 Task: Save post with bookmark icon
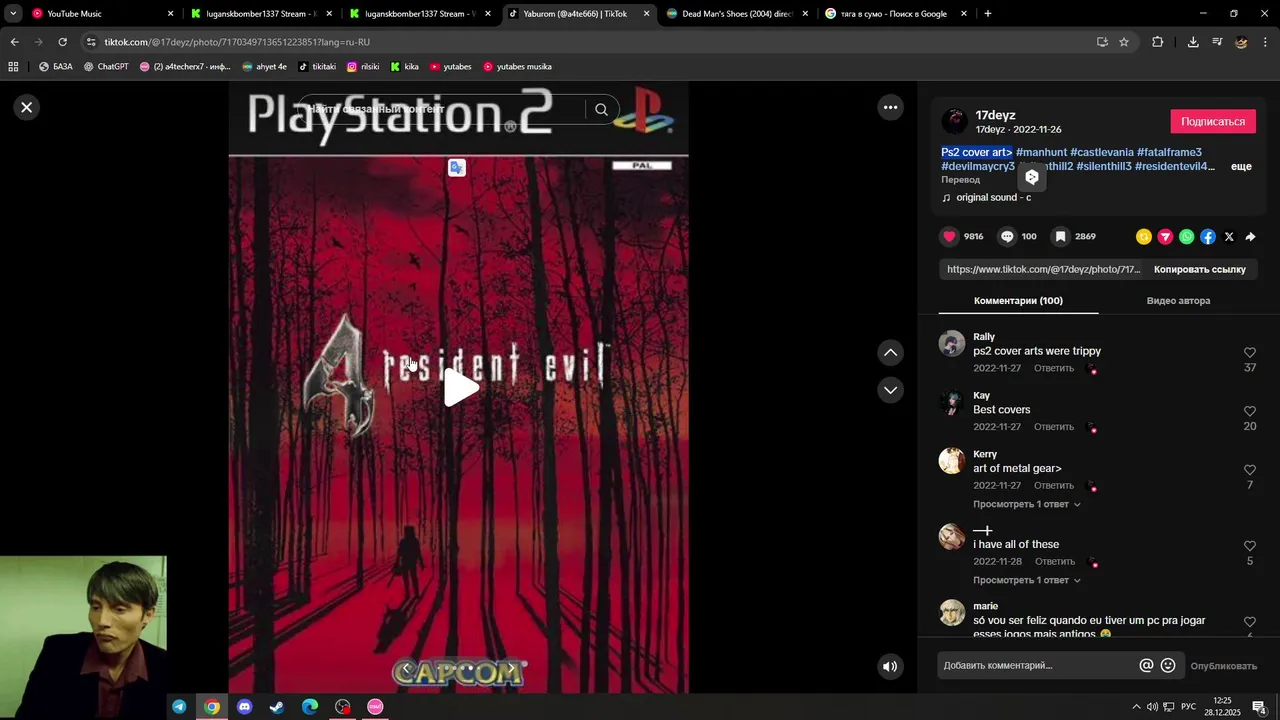click(x=1061, y=236)
